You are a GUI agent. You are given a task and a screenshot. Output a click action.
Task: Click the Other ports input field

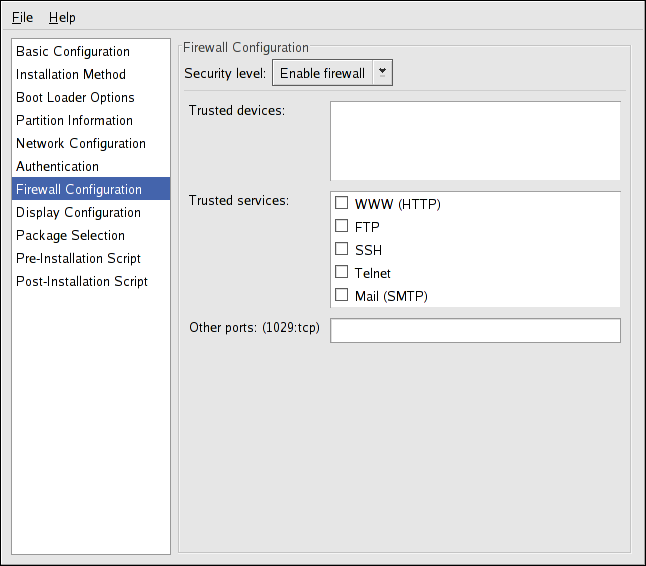click(475, 330)
